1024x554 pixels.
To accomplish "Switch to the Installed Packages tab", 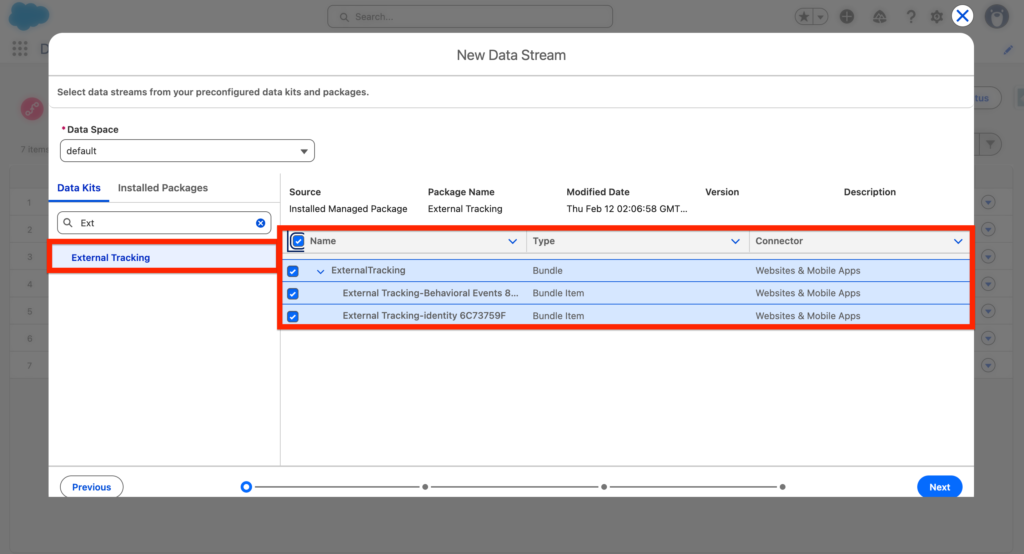I will pyautogui.click(x=163, y=188).
